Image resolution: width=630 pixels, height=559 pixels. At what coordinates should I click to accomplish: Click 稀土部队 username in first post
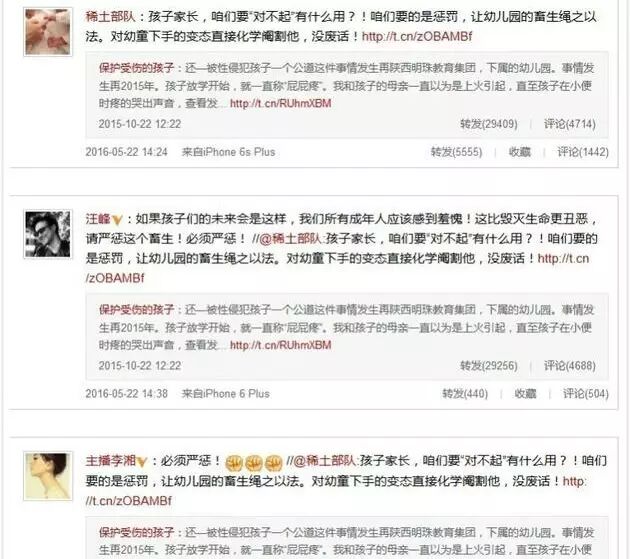(110, 17)
